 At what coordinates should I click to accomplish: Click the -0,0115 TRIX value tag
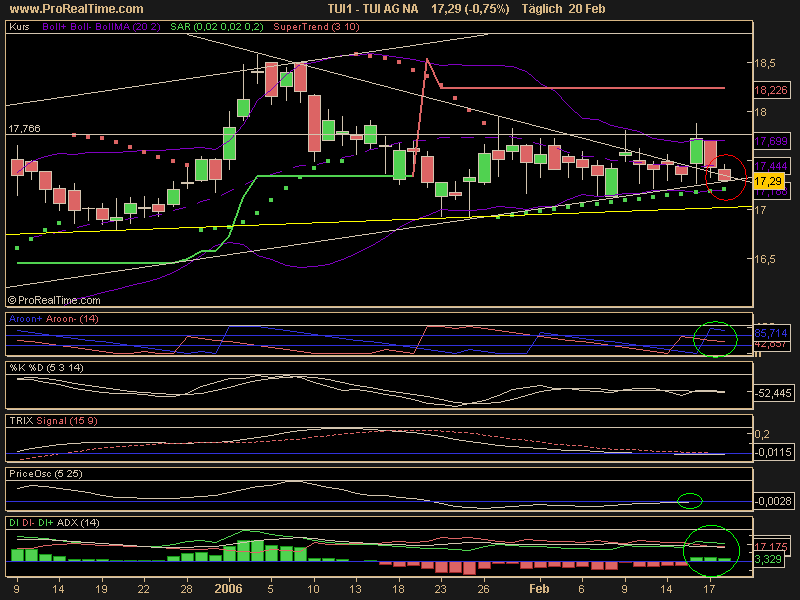773,452
